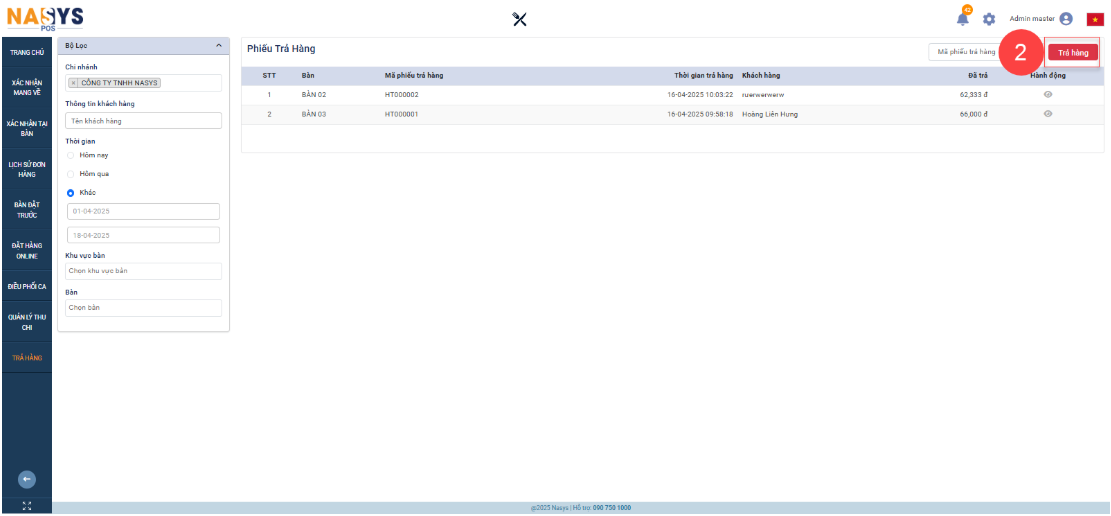This screenshot has width=1111, height=516.
Task: Select the Hôm qua time option
Action: [70, 174]
